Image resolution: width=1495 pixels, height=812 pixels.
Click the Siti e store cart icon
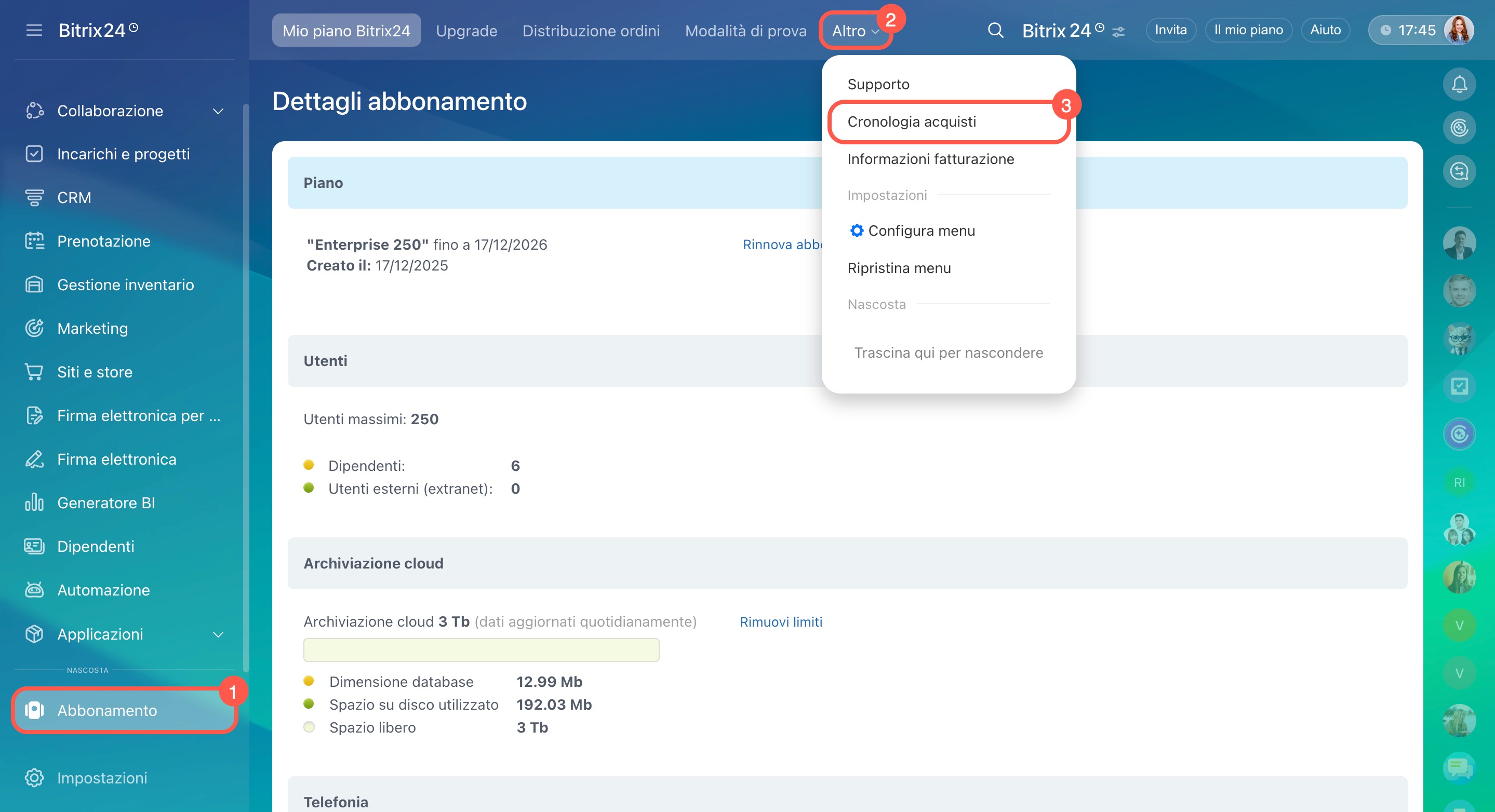click(x=34, y=372)
